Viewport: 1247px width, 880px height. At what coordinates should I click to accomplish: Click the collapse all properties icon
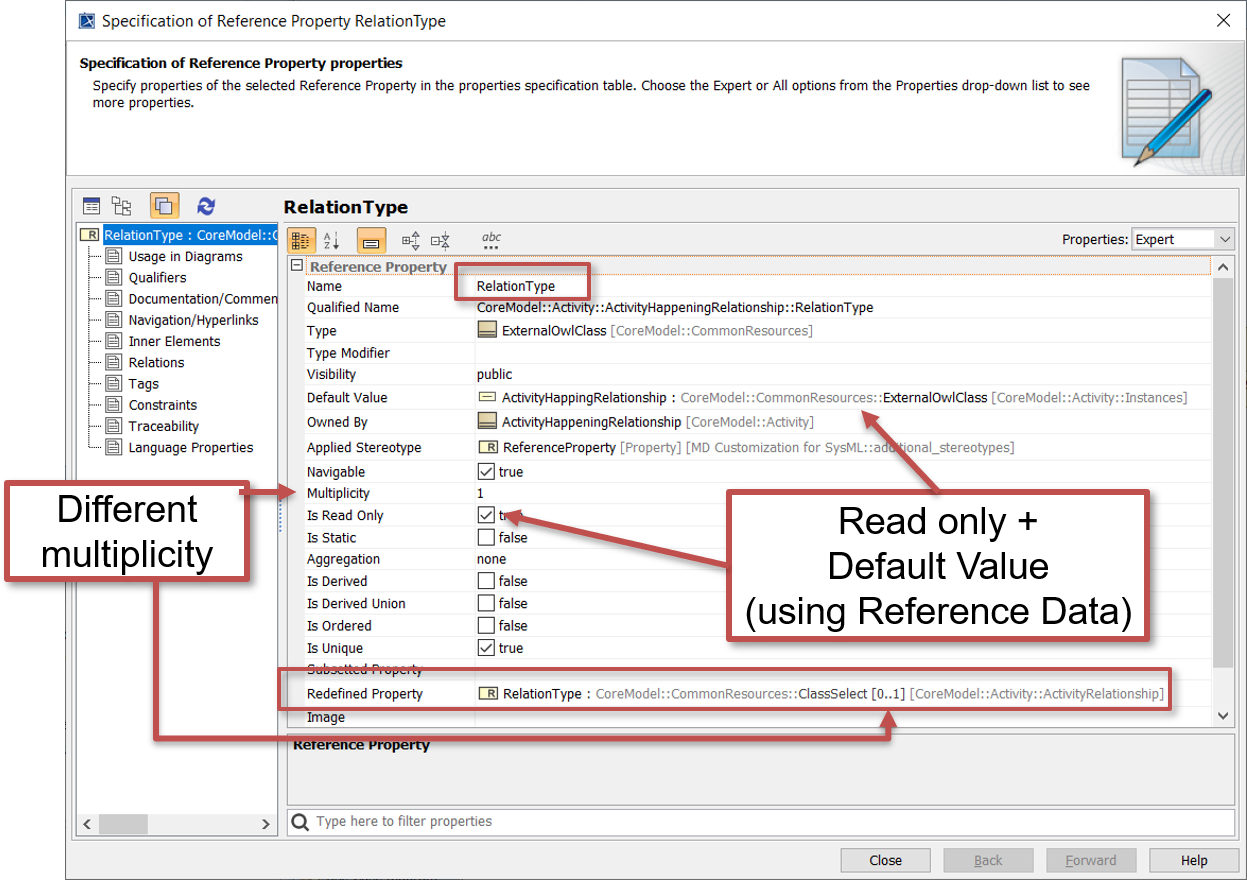tap(440, 240)
